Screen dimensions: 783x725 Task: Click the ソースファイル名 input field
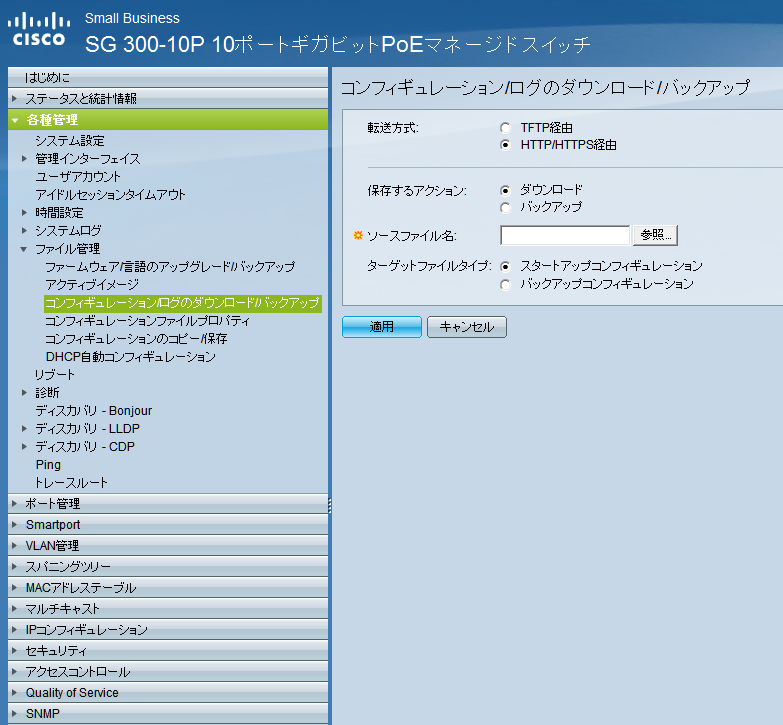click(565, 235)
